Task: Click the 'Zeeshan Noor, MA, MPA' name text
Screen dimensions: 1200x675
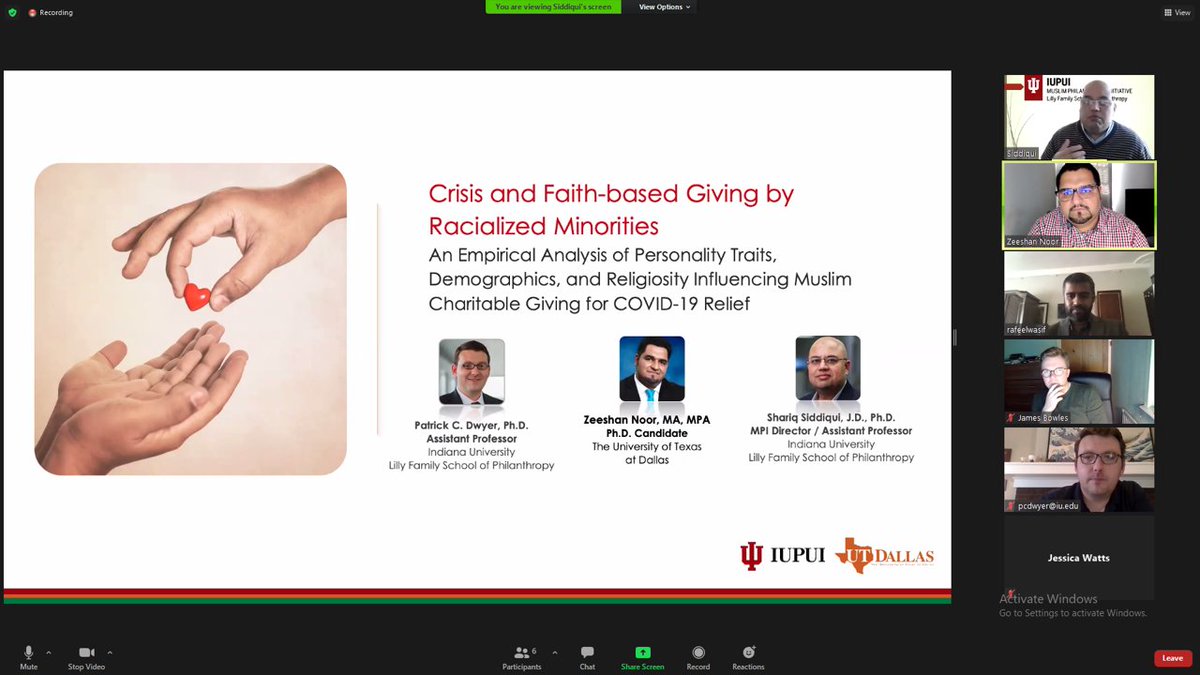Action: (x=647, y=420)
